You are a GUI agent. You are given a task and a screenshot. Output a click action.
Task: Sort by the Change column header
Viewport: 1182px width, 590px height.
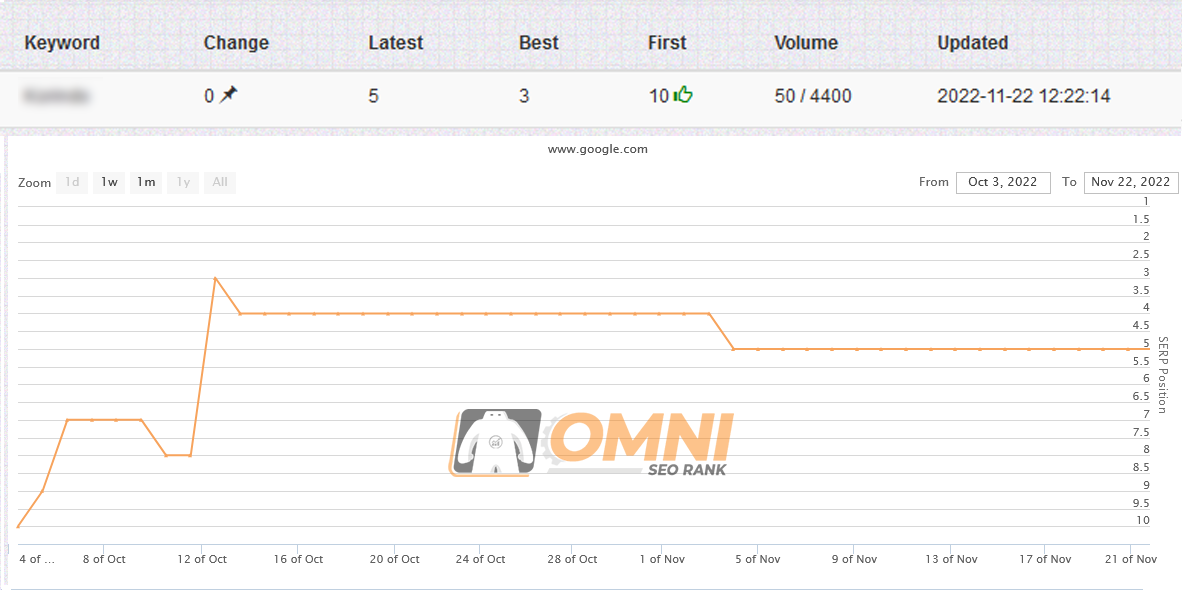(236, 43)
